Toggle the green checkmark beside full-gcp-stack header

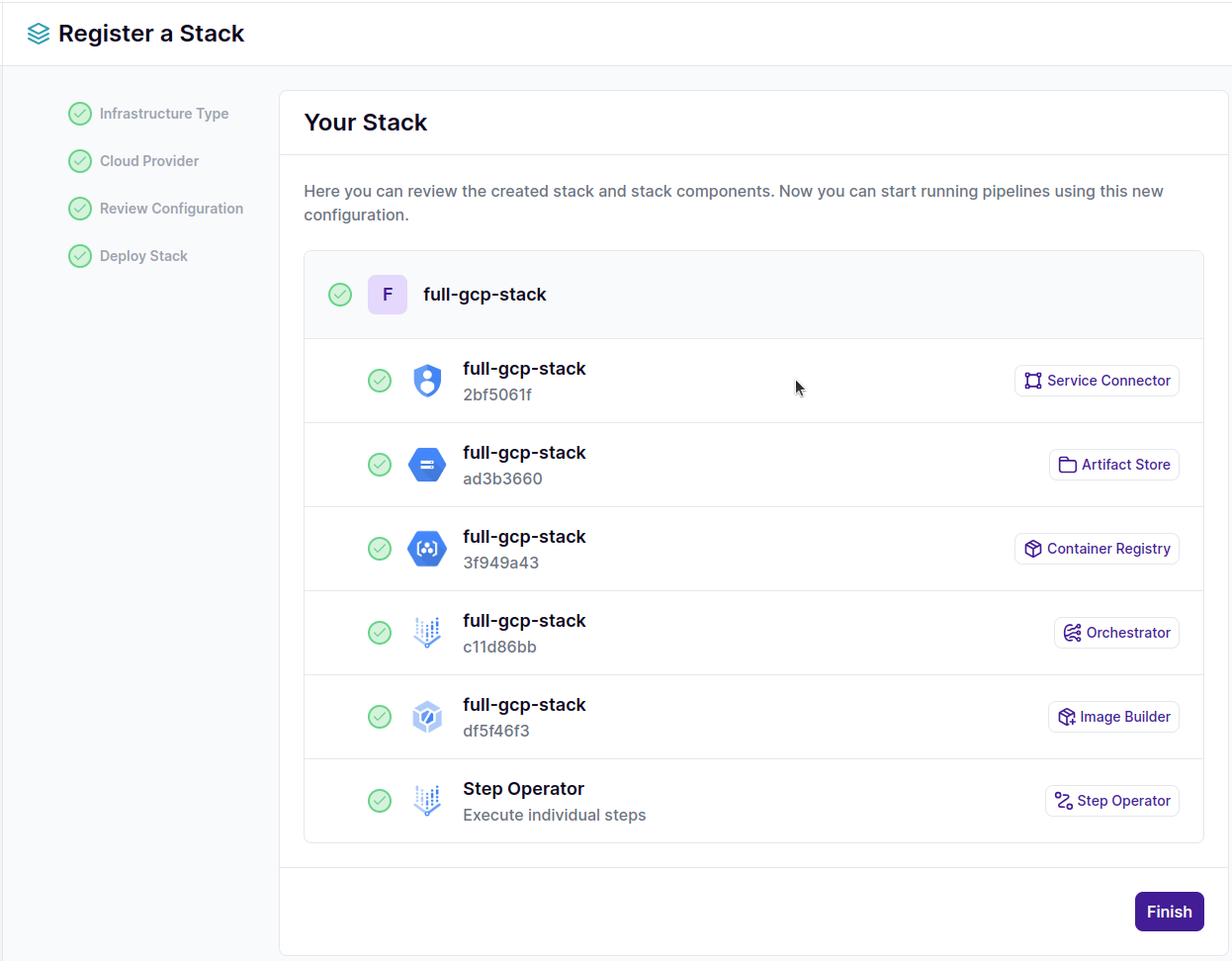340,294
